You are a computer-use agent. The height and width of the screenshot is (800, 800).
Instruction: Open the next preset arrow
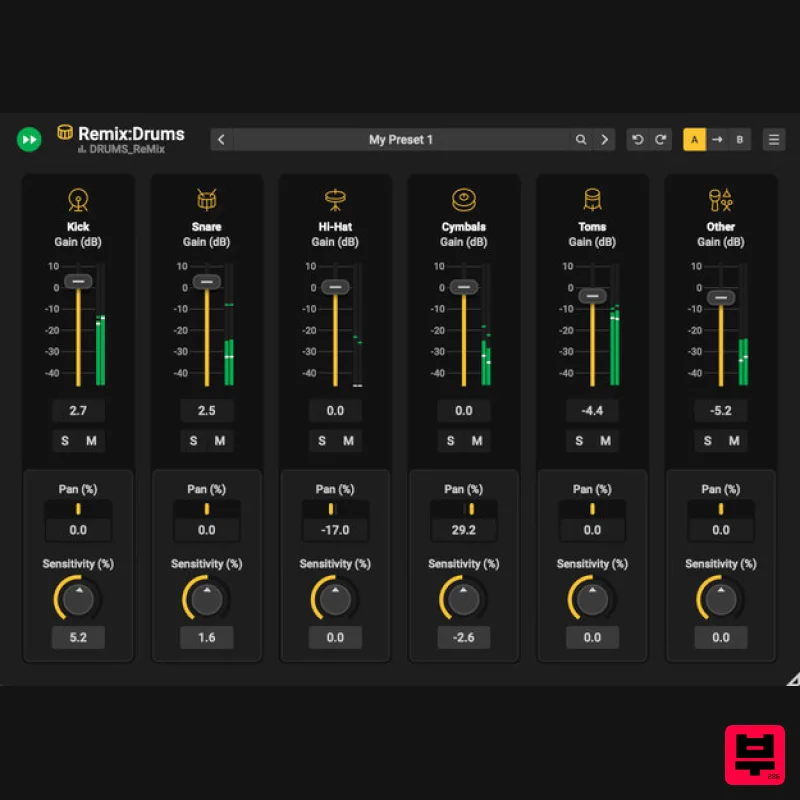click(605, 140)
